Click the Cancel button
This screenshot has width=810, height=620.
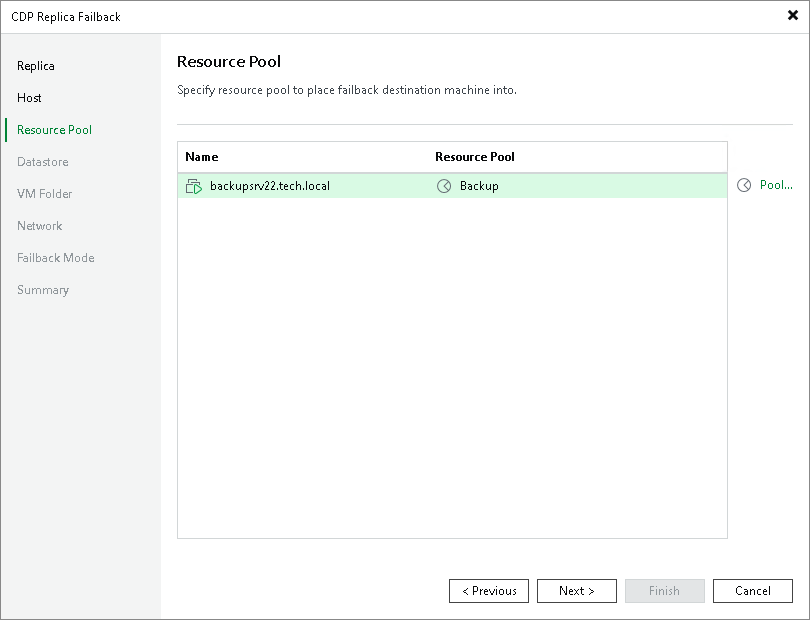(753, 591)
